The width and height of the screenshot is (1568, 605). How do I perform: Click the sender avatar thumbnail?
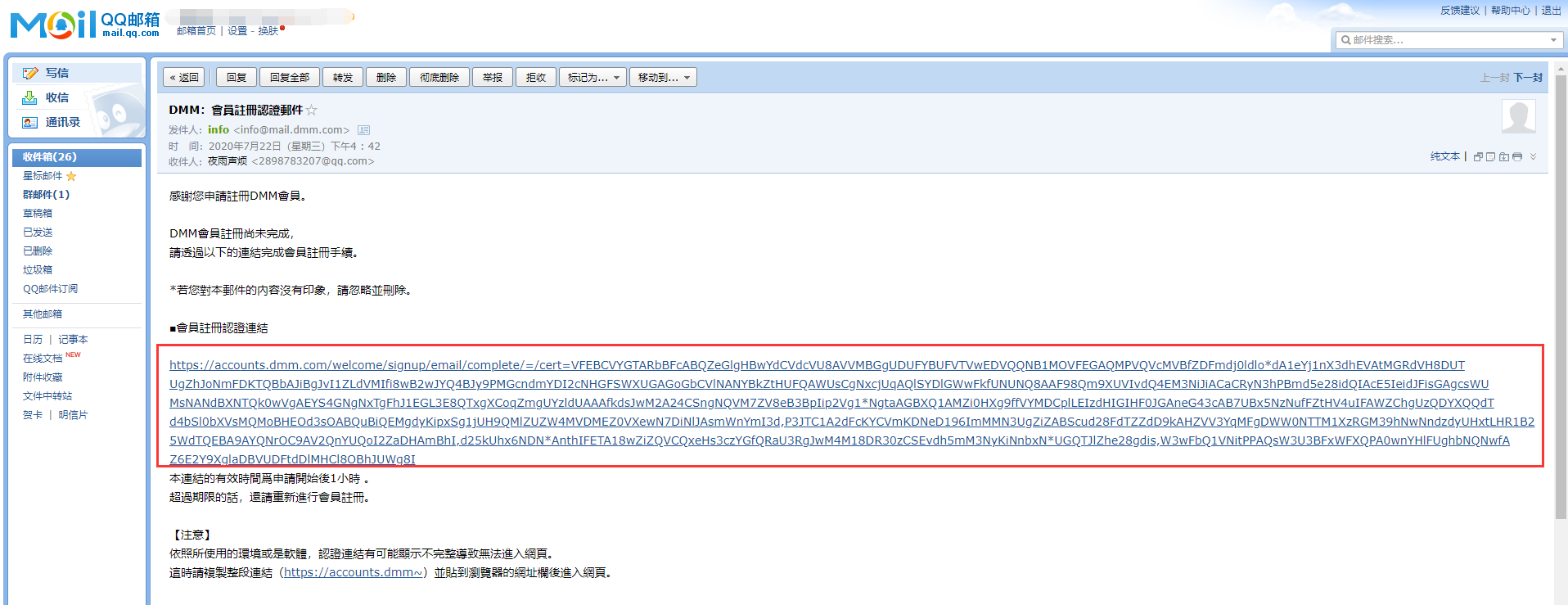pyautogui.click(x=1518, y=116)
